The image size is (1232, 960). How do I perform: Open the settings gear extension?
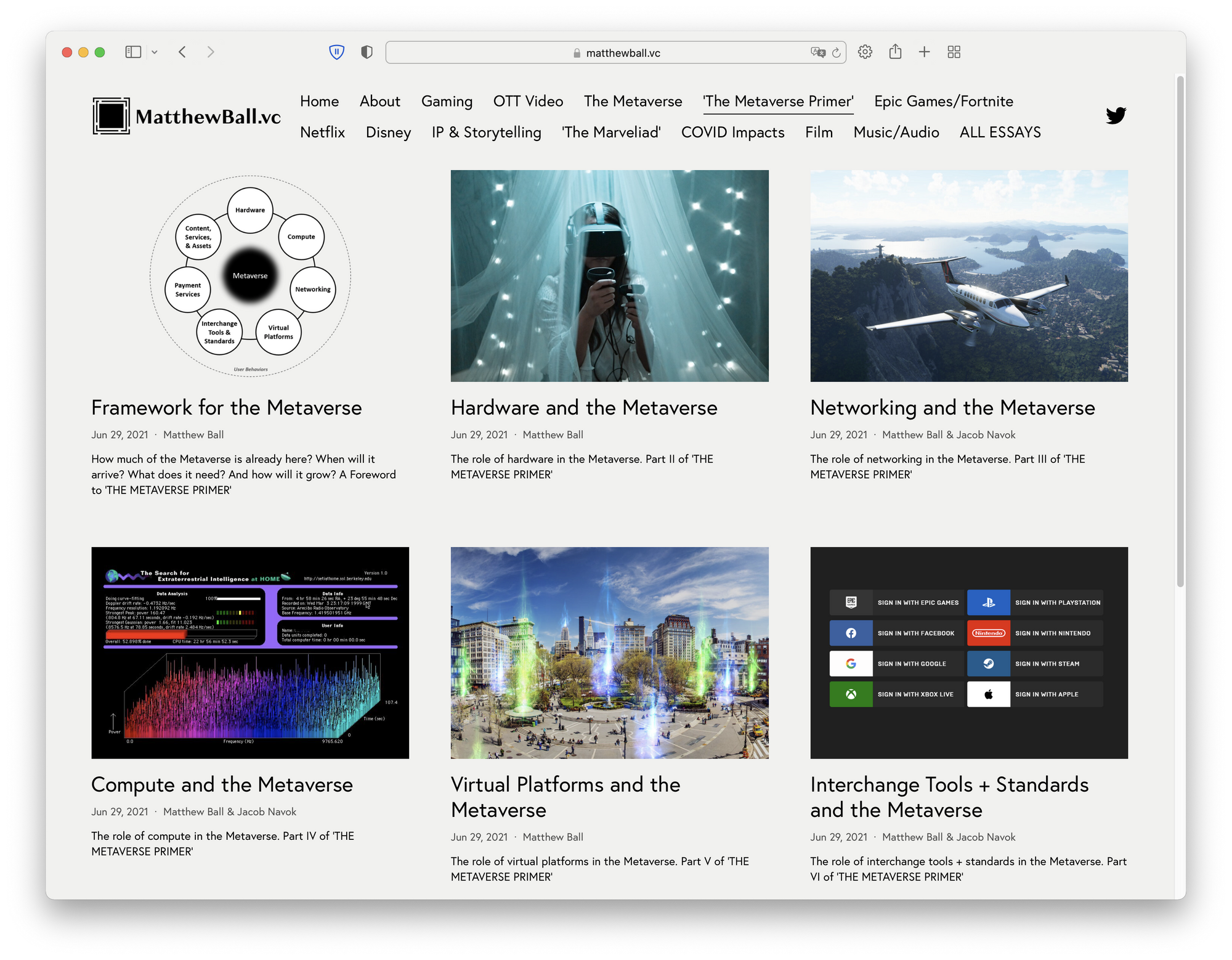(865, 52)
